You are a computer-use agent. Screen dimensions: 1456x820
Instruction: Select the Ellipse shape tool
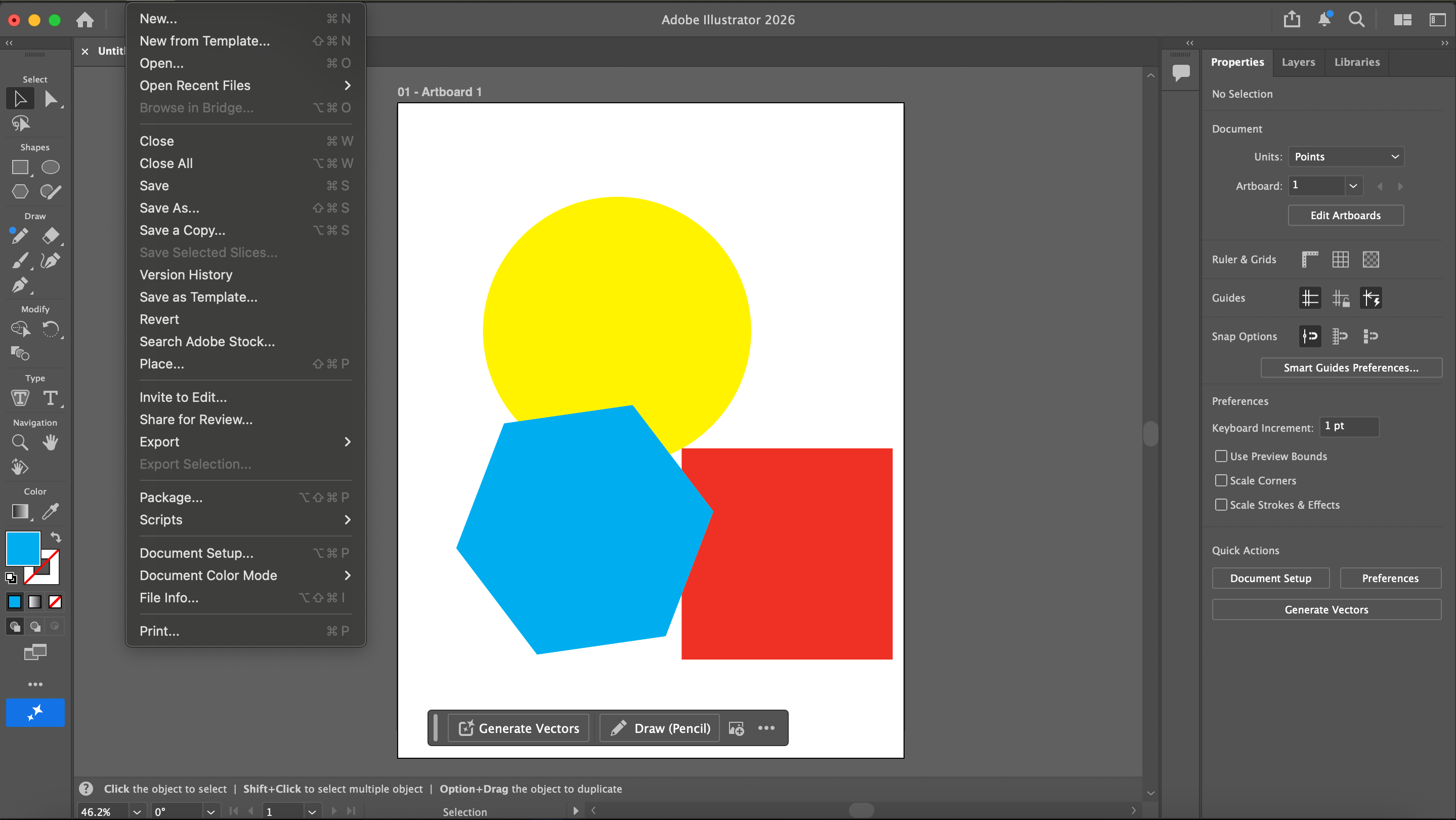[50, 168]
